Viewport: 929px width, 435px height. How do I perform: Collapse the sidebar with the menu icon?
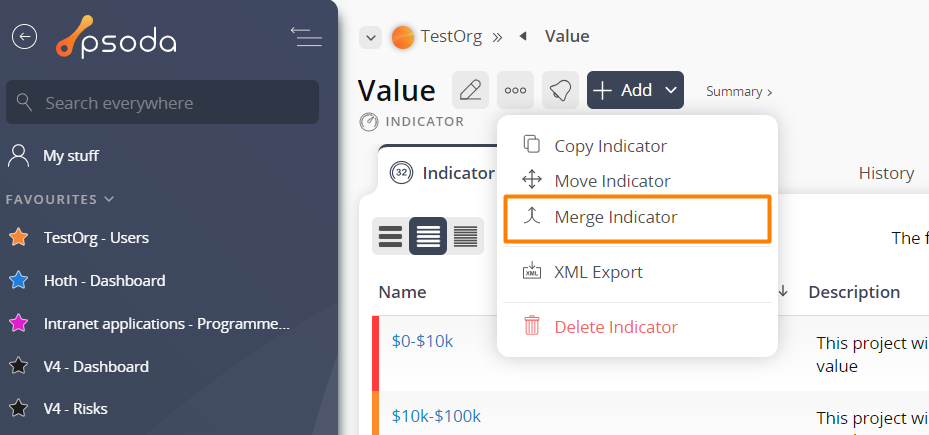click(x=306, y=37)
